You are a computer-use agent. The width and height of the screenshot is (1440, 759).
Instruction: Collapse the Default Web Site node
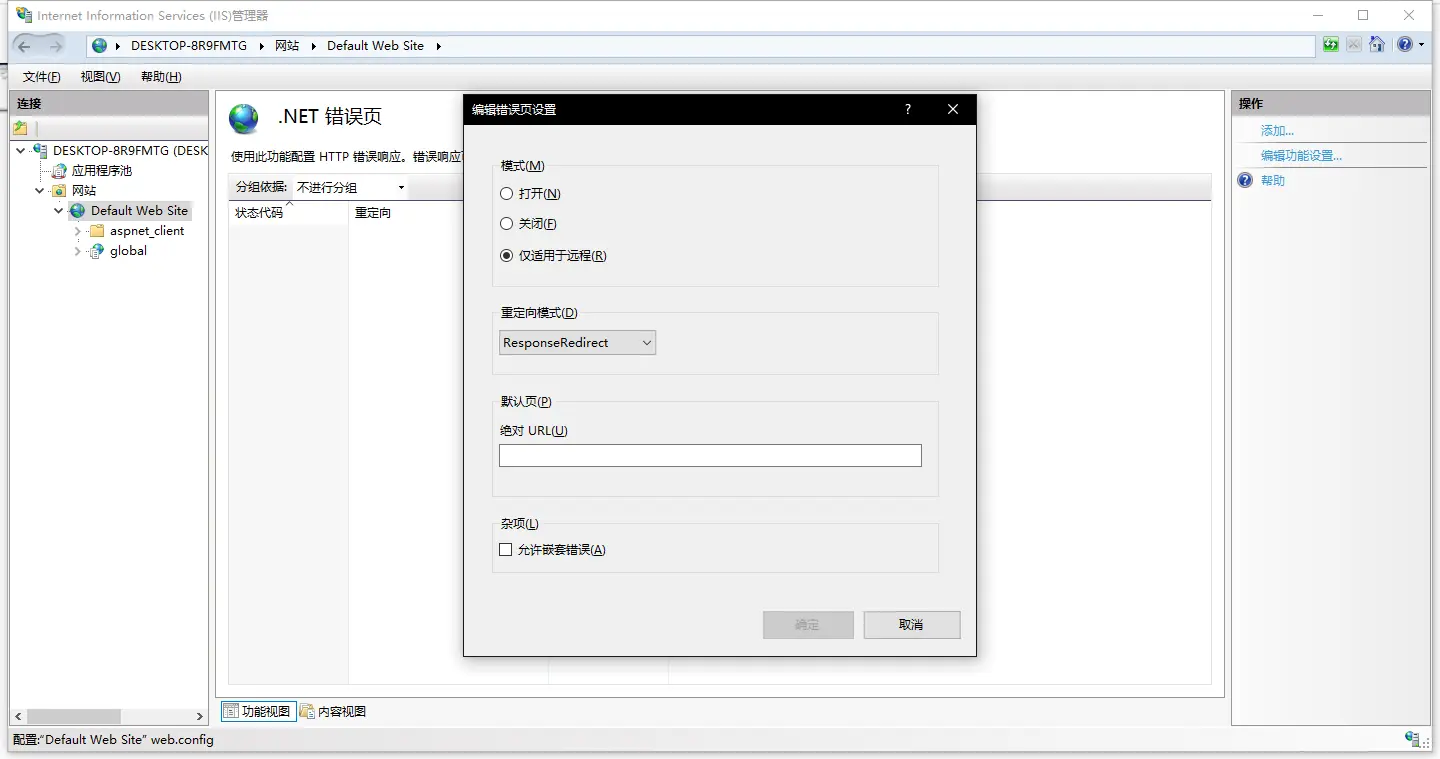pos(59,211)
